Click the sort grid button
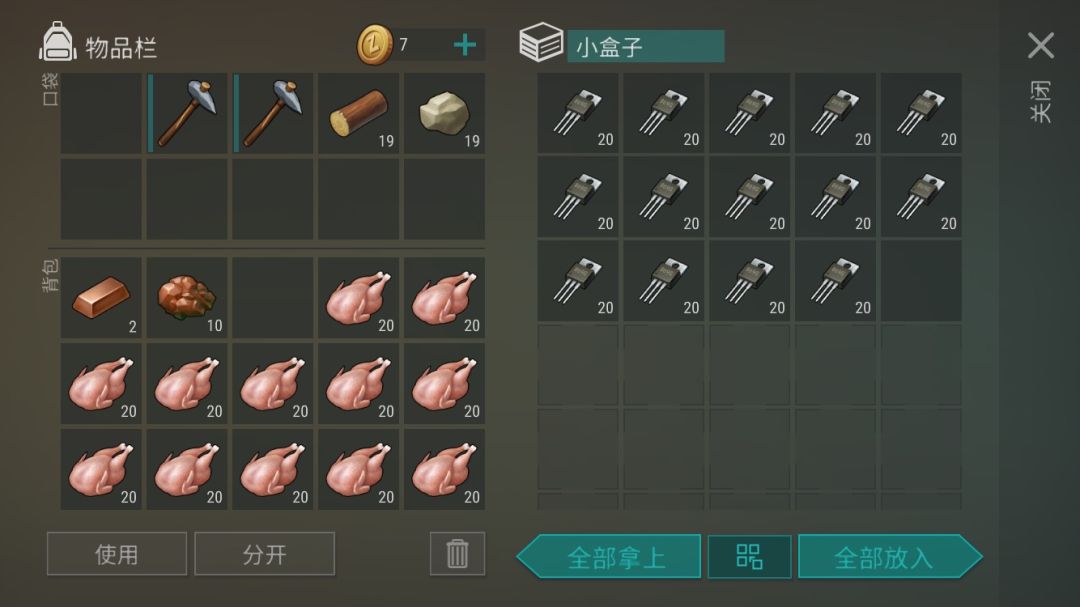Screen dimensions: 1080x607 click(749, 556)
